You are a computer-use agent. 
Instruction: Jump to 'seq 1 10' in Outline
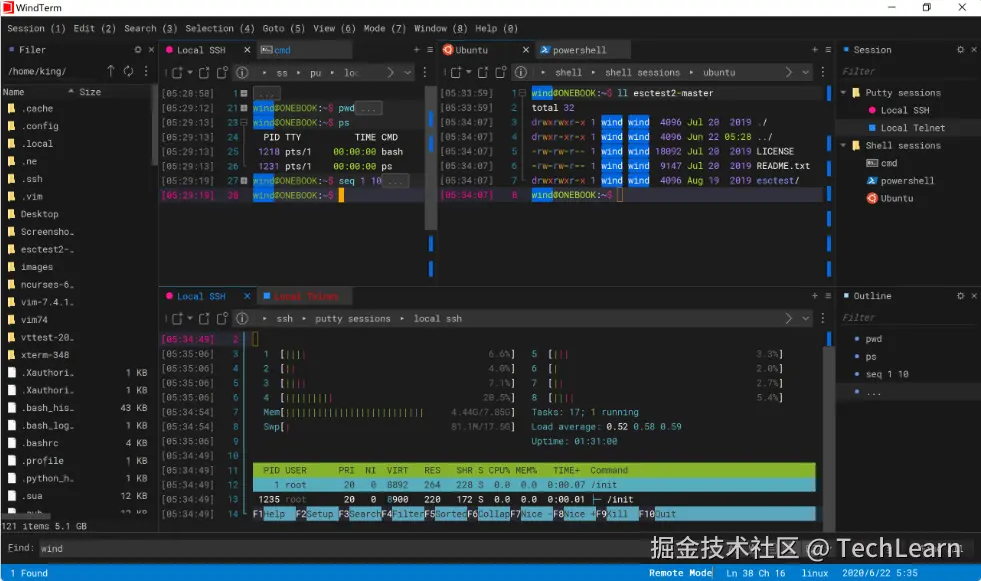tap(887, 374)
